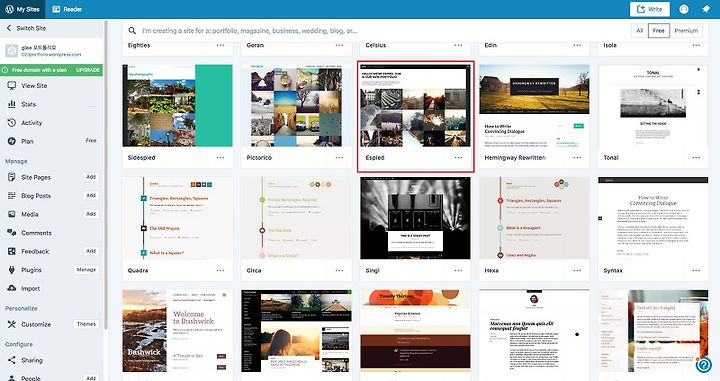Open options menu for Pictorico theme
This screenshot has width=720, height=381.
pos(339,157)
